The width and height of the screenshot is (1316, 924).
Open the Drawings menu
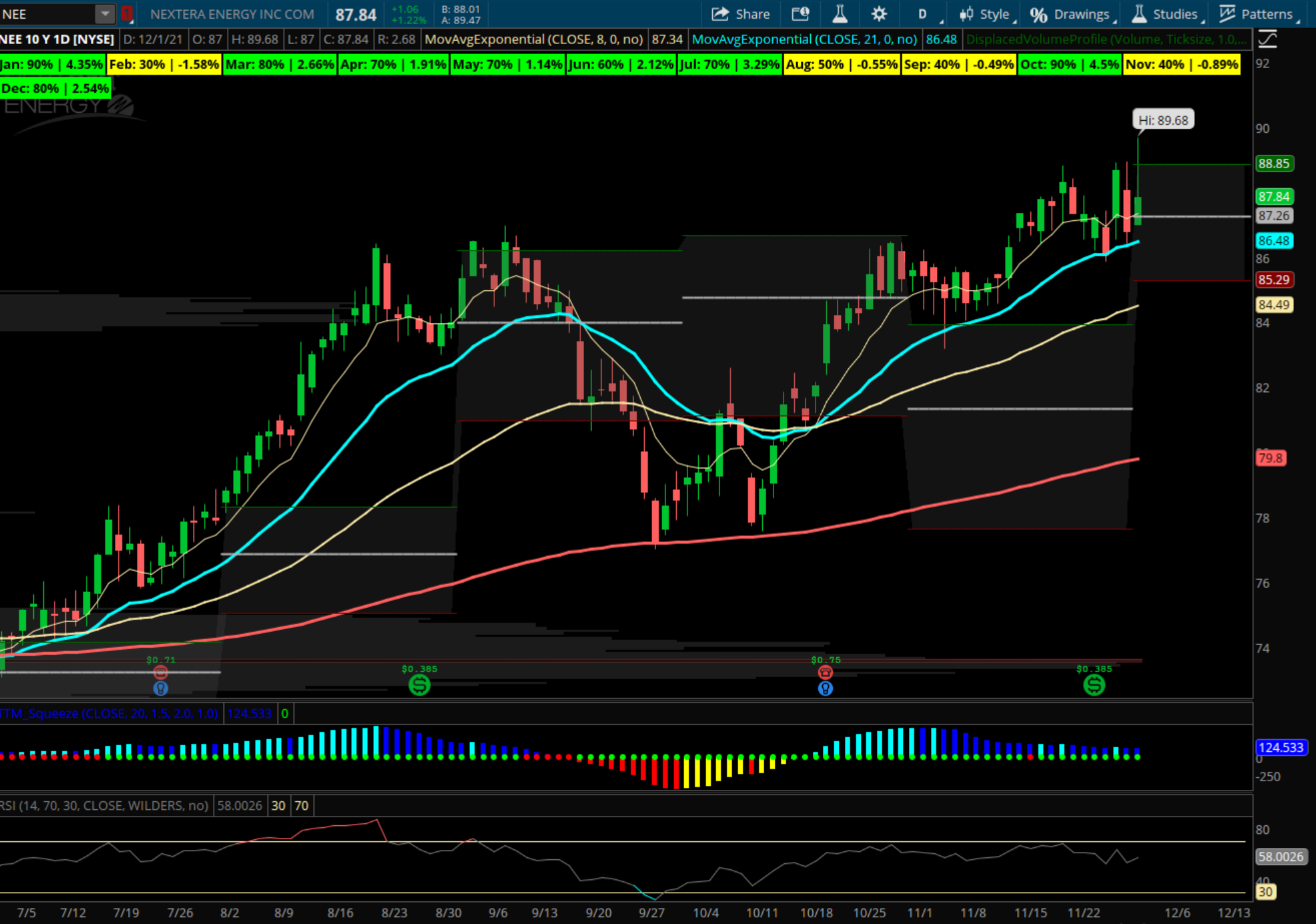tap(1072, 14)
